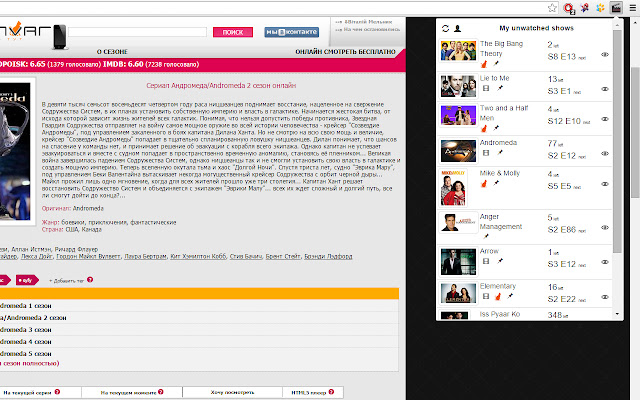
Task: Open the Arrow show thumbnail
Action: tap(458, 262)
